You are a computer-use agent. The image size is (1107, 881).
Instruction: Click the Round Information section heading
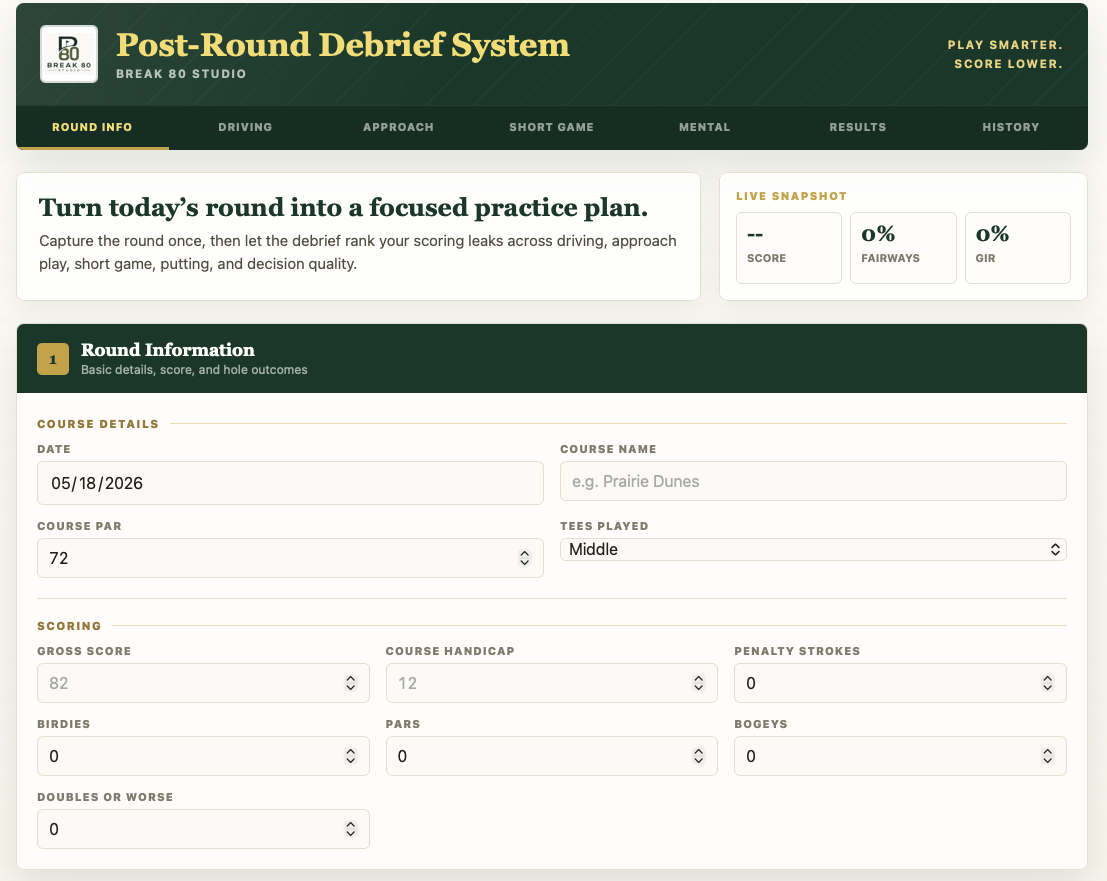coord(168,349)
